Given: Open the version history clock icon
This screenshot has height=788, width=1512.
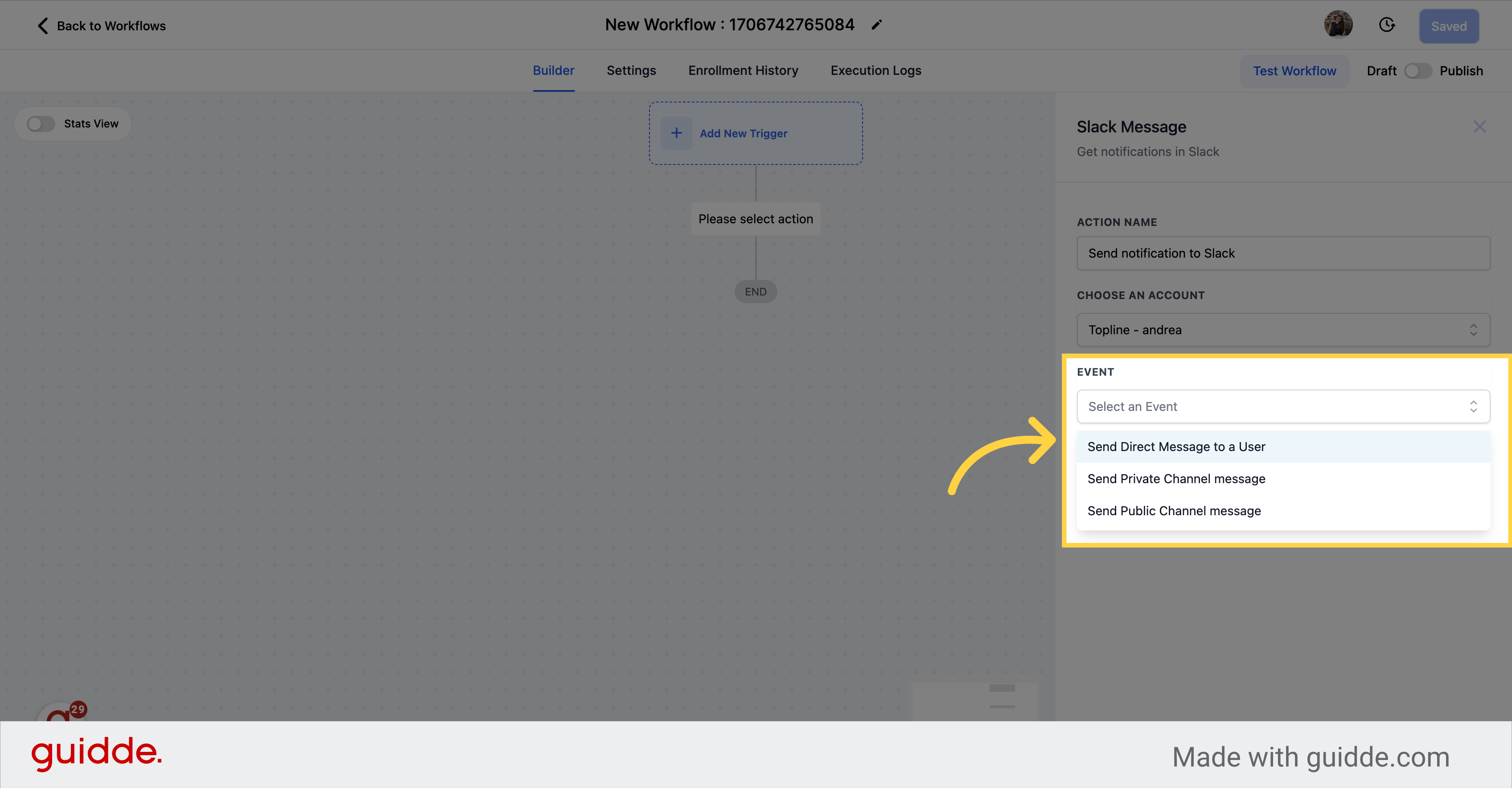Looking at the screenshot, I should 1387,25.
